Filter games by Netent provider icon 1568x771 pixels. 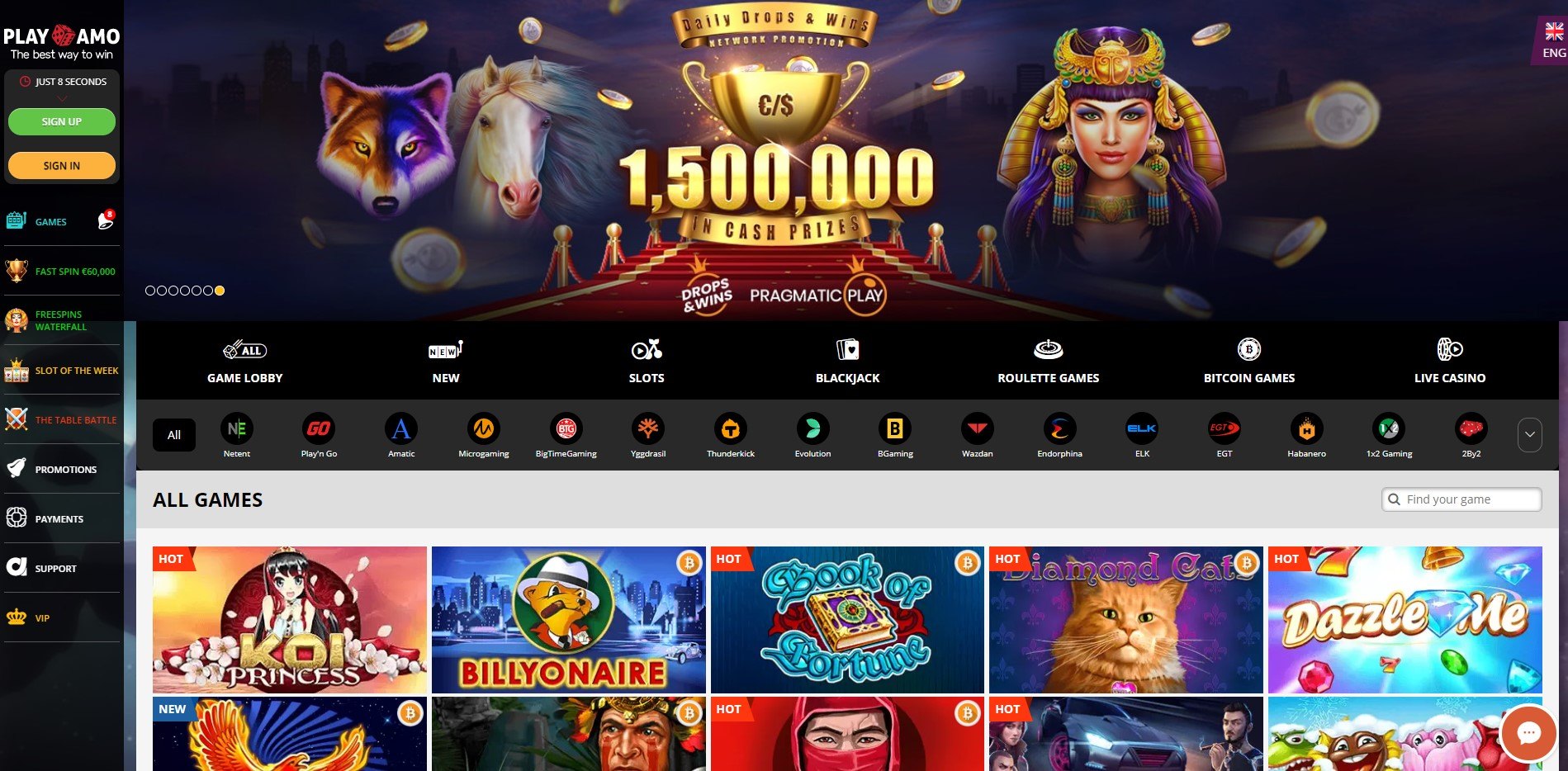coord(236,428)
